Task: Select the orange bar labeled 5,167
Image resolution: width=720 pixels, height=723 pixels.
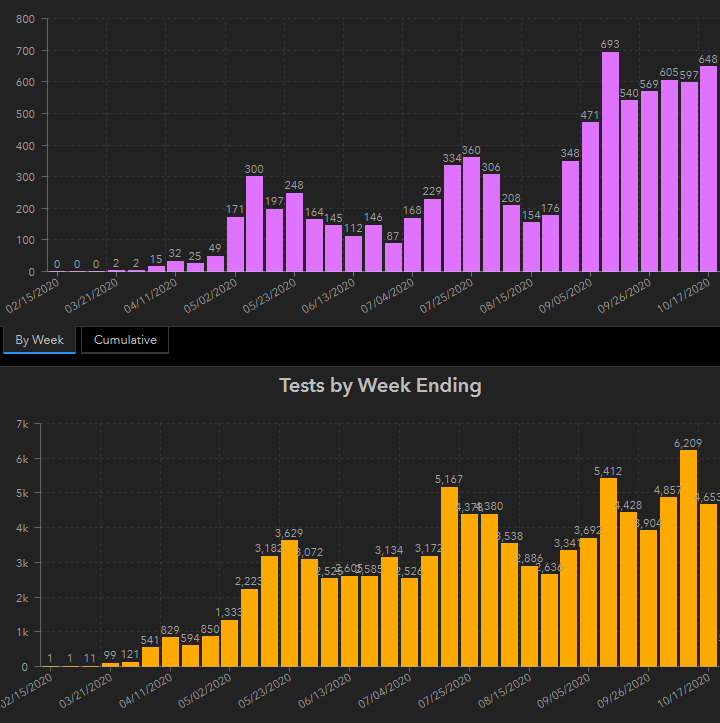Action: point(449,577)
